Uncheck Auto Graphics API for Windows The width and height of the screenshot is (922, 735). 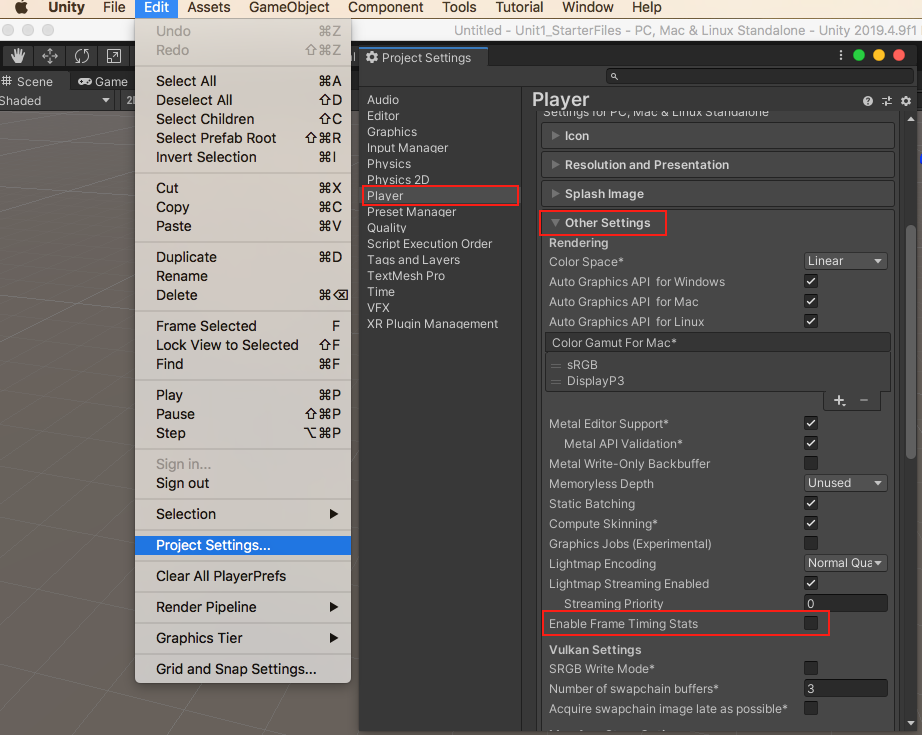tap(811, 281)
